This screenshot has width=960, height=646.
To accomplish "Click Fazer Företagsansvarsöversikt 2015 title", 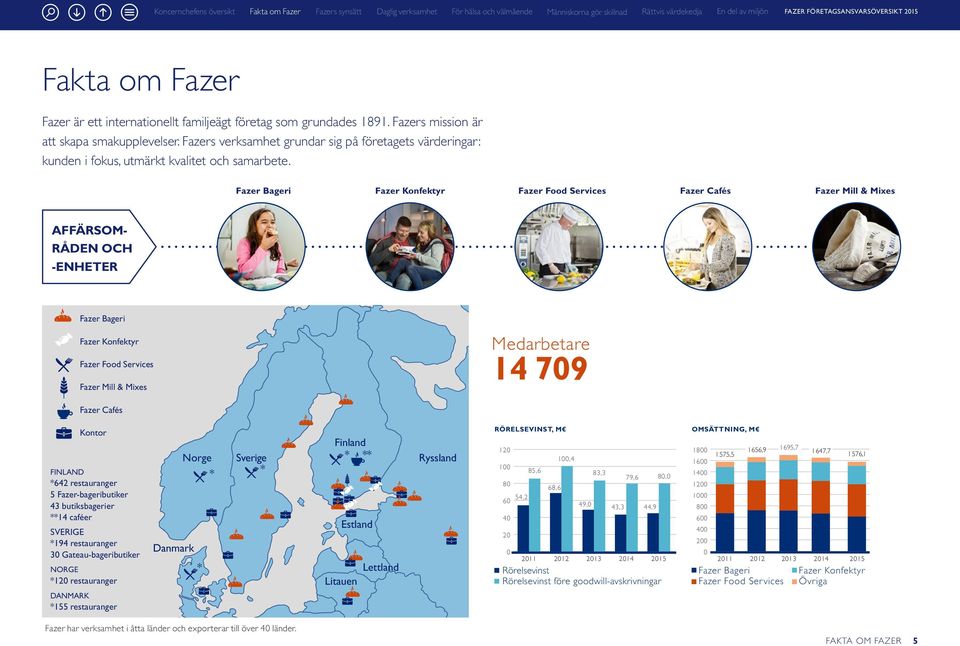I will 850,12.
